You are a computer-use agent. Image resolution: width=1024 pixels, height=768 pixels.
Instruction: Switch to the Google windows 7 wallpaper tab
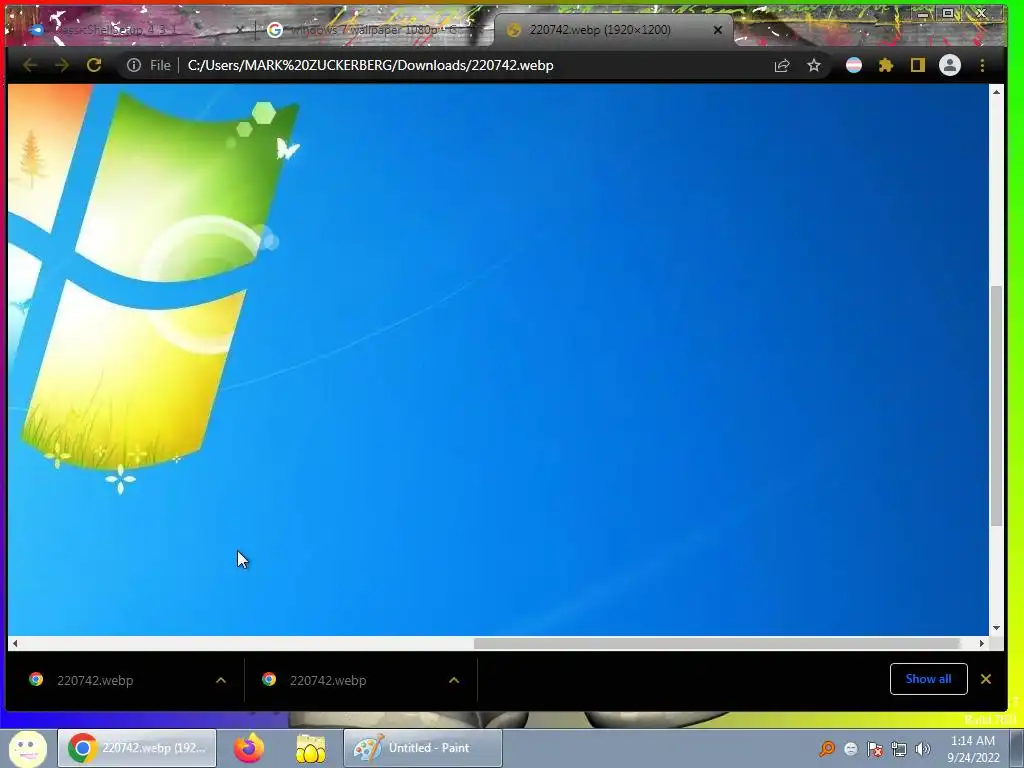[372, 30]
